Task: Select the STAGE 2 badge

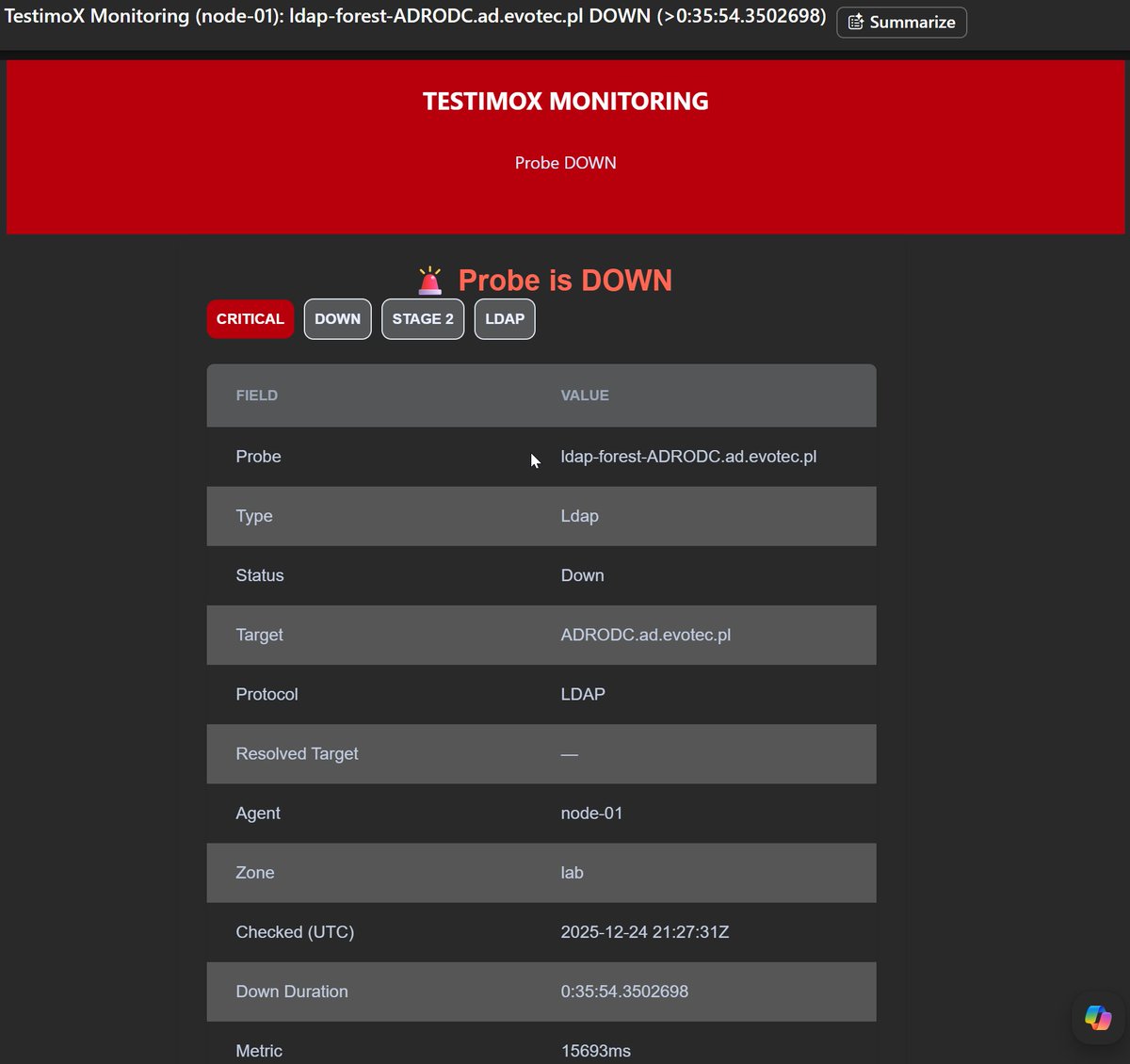Action: pyautogui.click(x=423, y=319)
